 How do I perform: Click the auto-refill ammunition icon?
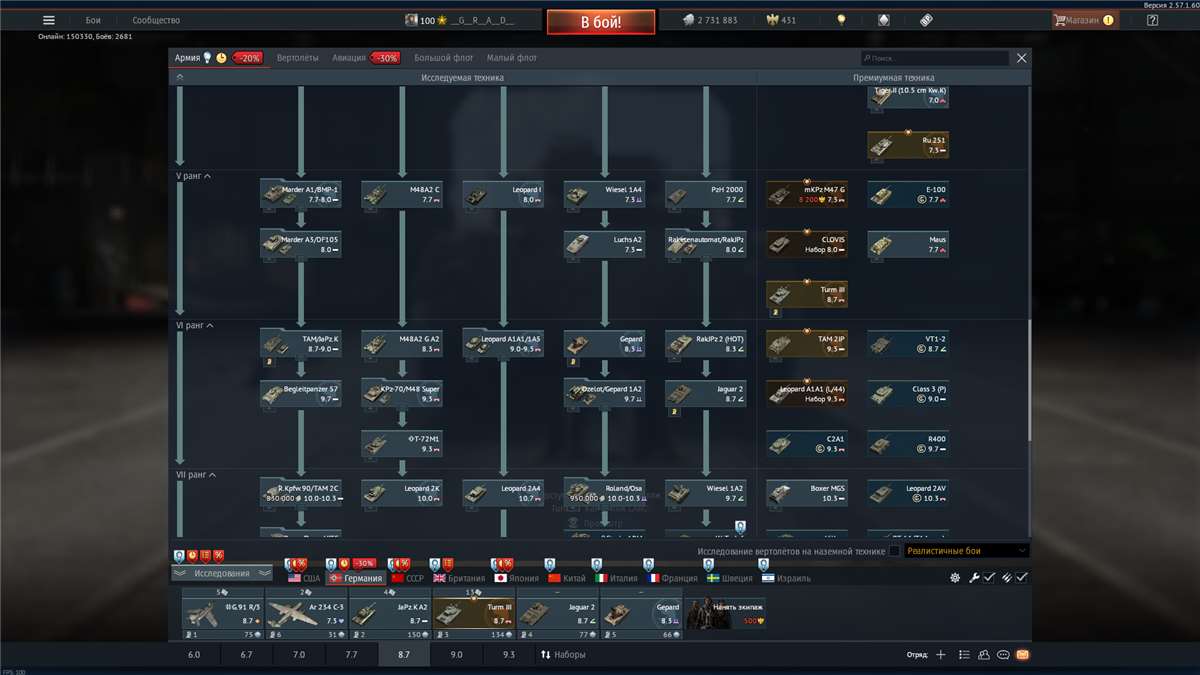[1007, 578]
